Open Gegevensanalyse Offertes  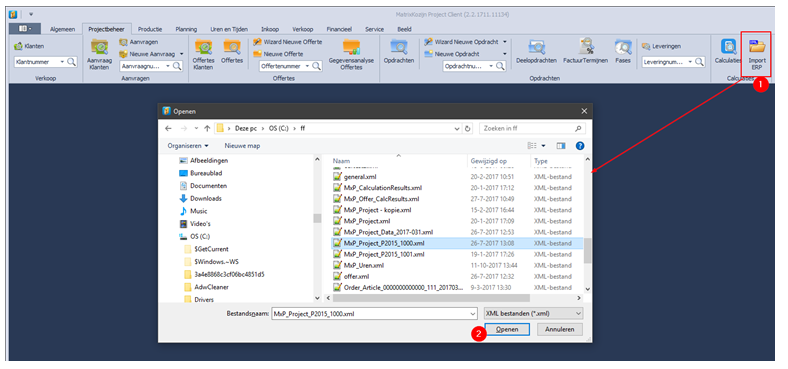[x=351, y=55]
